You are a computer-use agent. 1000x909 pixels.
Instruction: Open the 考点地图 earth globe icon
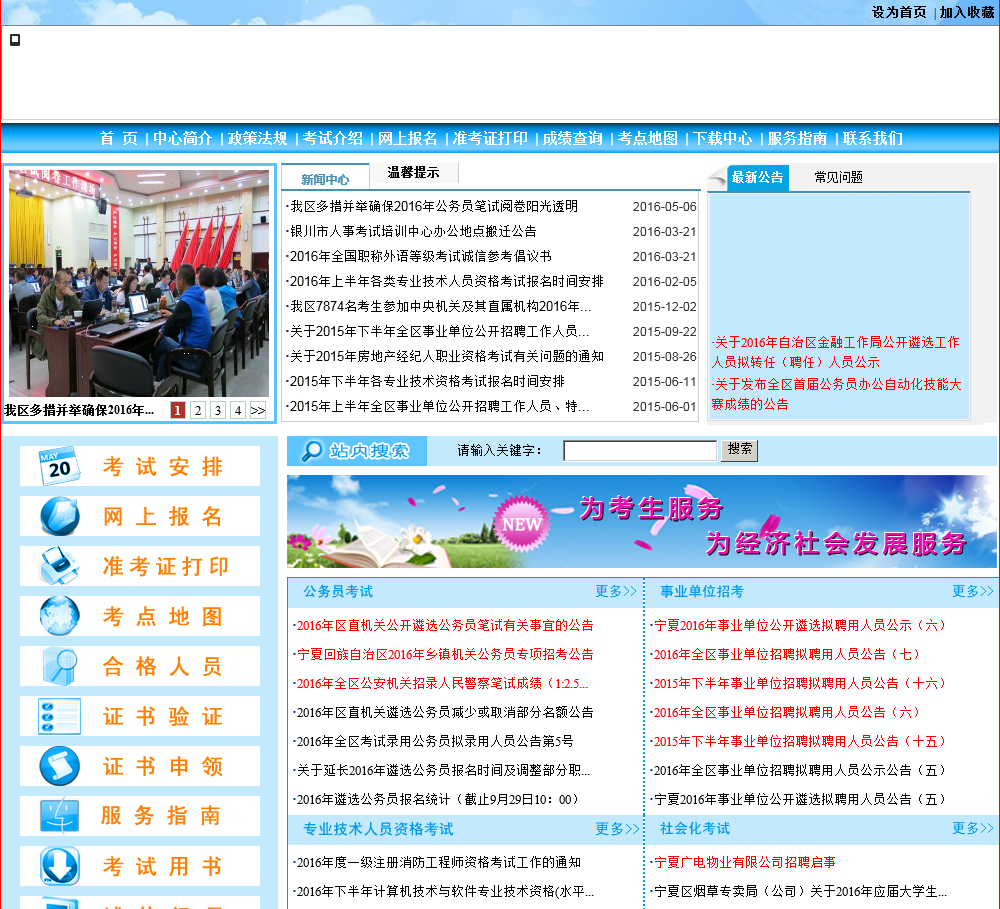coord(59,616)
